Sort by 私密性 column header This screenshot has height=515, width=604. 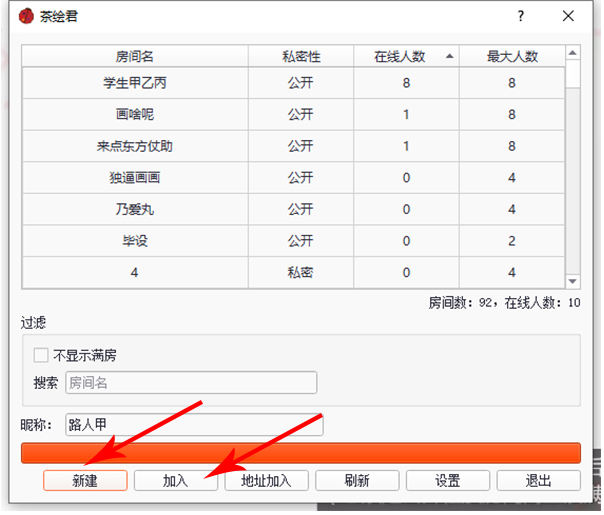coord(301,56)
